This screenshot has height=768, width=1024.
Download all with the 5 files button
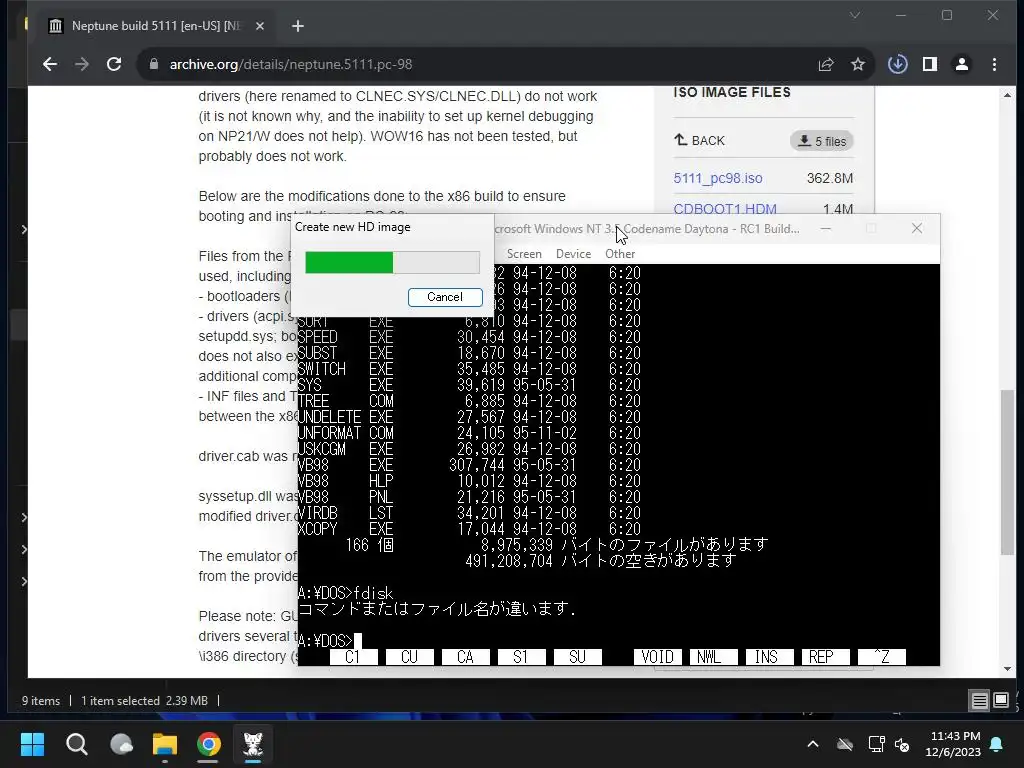(x=822, y=141)
